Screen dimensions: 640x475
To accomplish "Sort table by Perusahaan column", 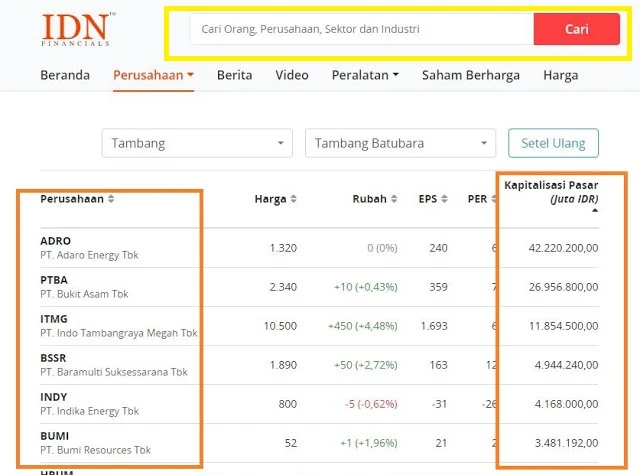I will [77, 199].
